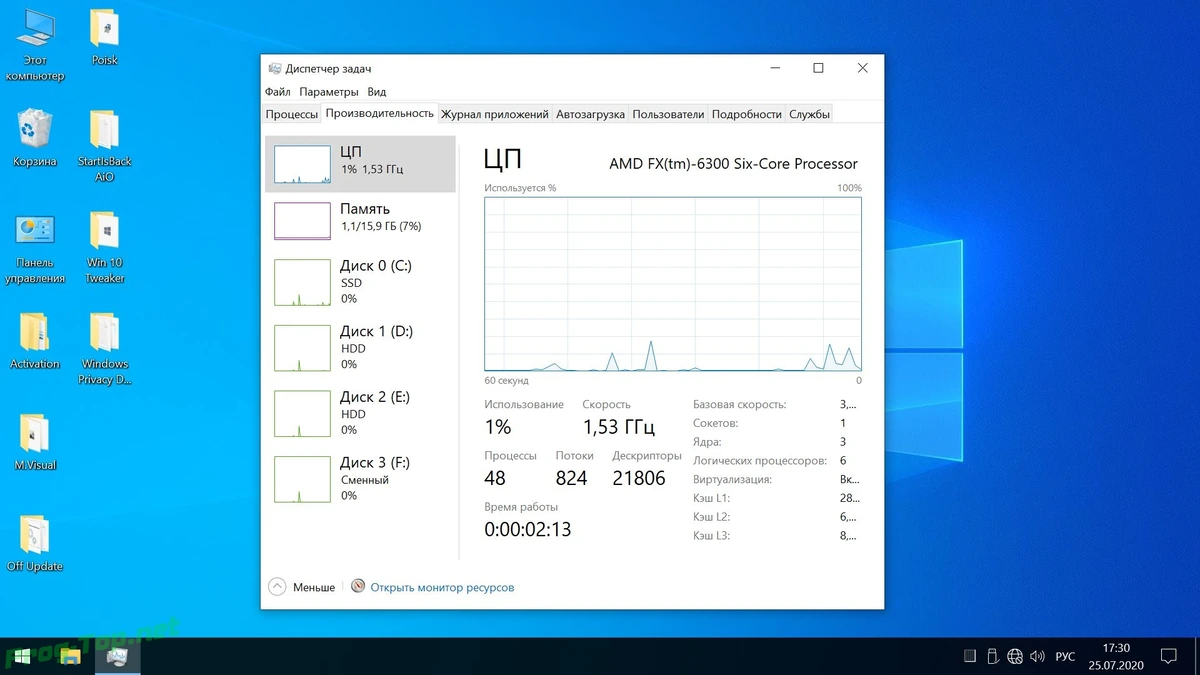Image resolution: width=1200 pixels, height=675 pixels.
Task: Click the Потоки value 824
Action: click(x=572, y=478)
